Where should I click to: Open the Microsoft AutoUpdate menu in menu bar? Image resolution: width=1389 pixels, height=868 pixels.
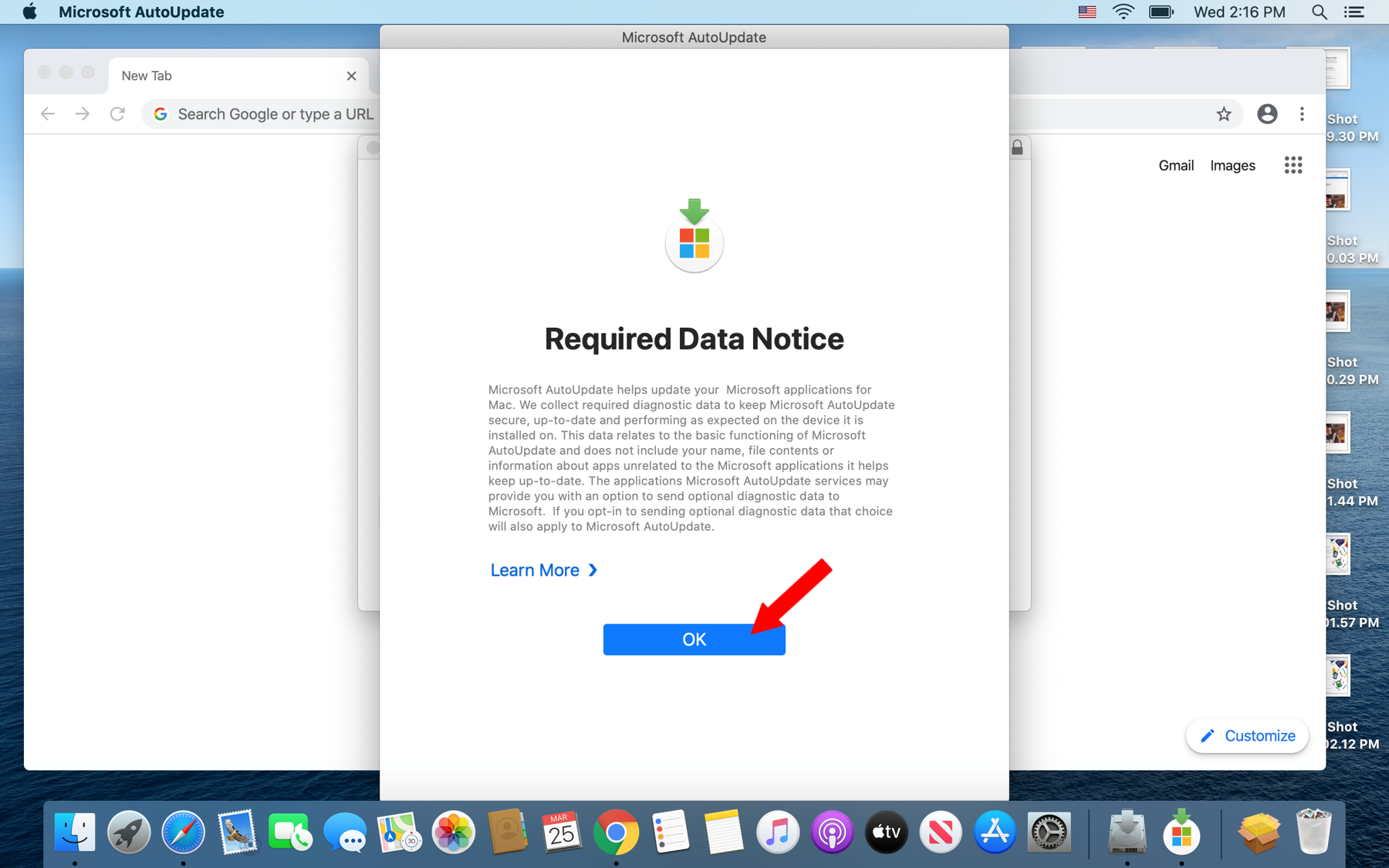pos(141,12)
